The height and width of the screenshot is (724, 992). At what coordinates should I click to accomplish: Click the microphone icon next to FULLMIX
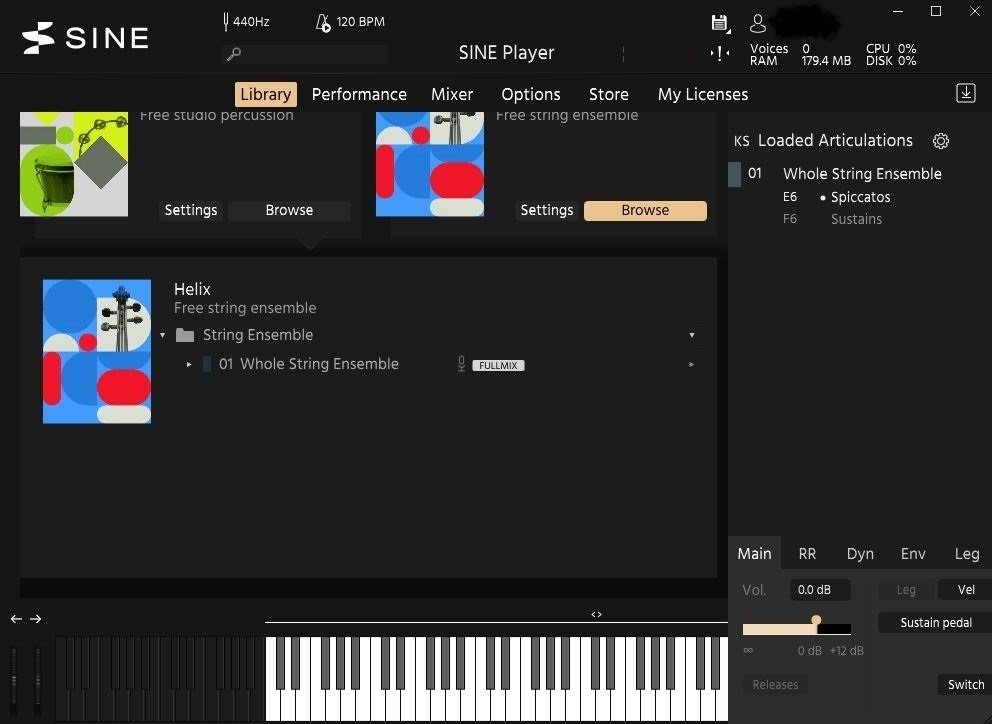(x=460, y=364)
